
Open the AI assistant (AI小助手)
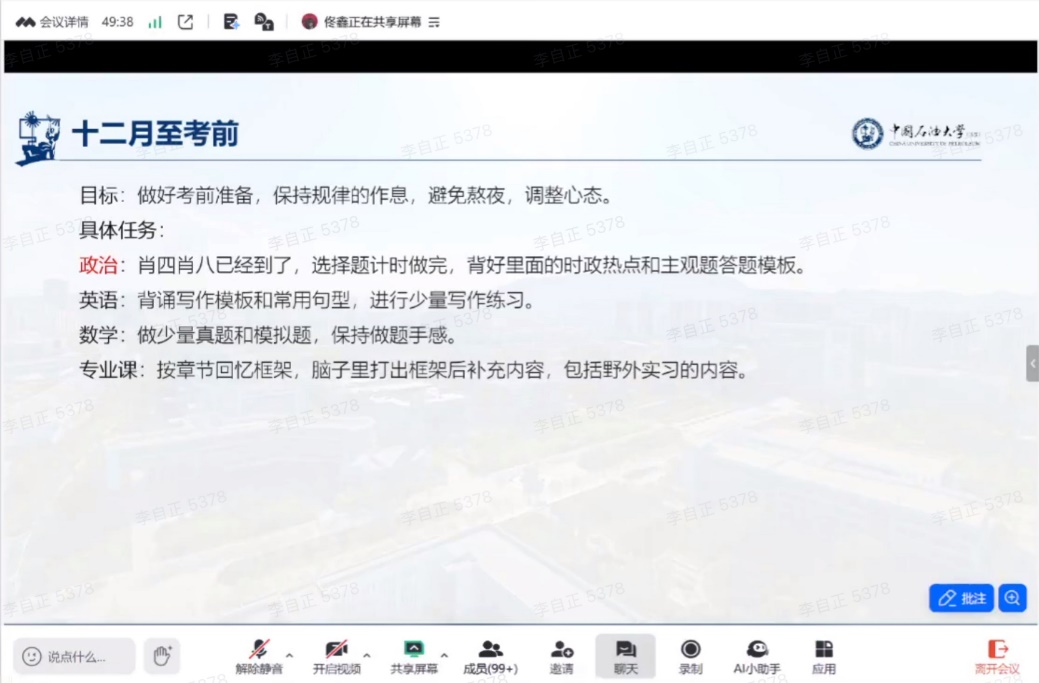[x=757, y=655]
